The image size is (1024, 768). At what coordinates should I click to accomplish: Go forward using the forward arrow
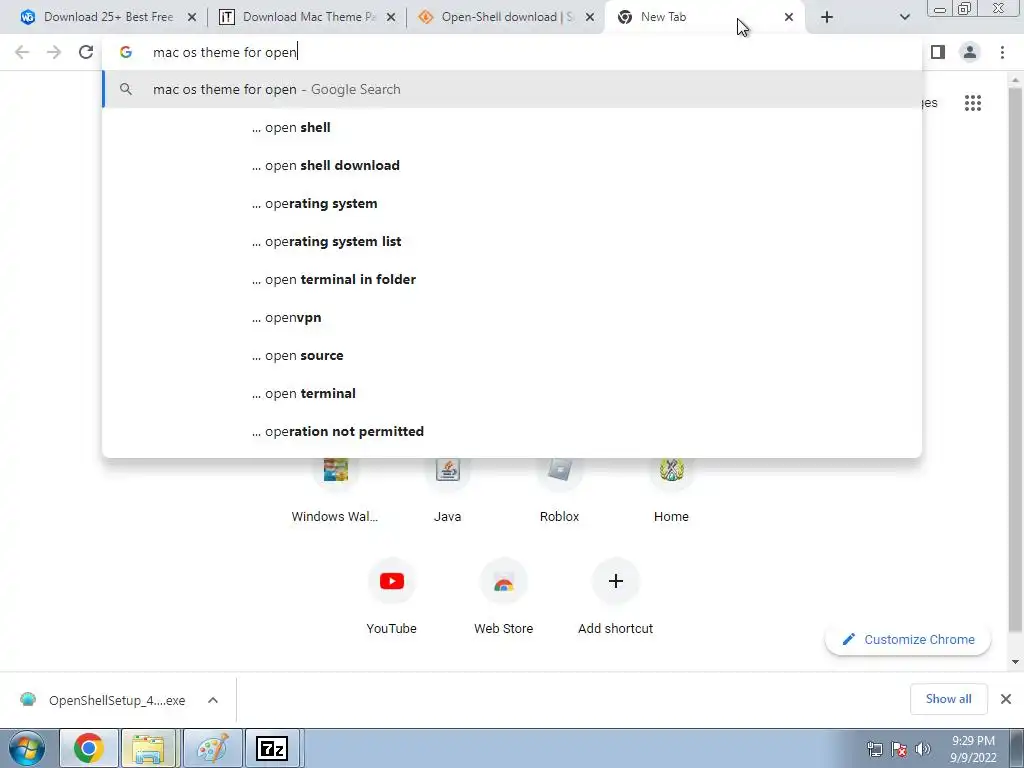click(54, 52)
